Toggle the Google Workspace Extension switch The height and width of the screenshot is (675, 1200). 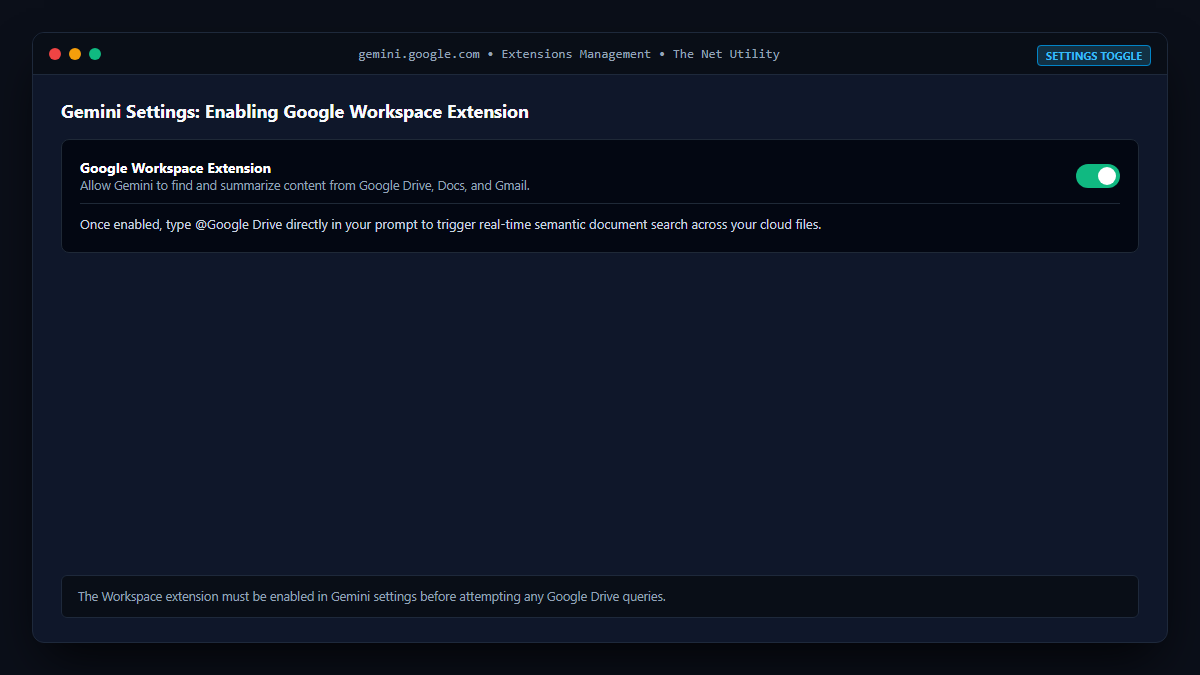(1097, 176)
